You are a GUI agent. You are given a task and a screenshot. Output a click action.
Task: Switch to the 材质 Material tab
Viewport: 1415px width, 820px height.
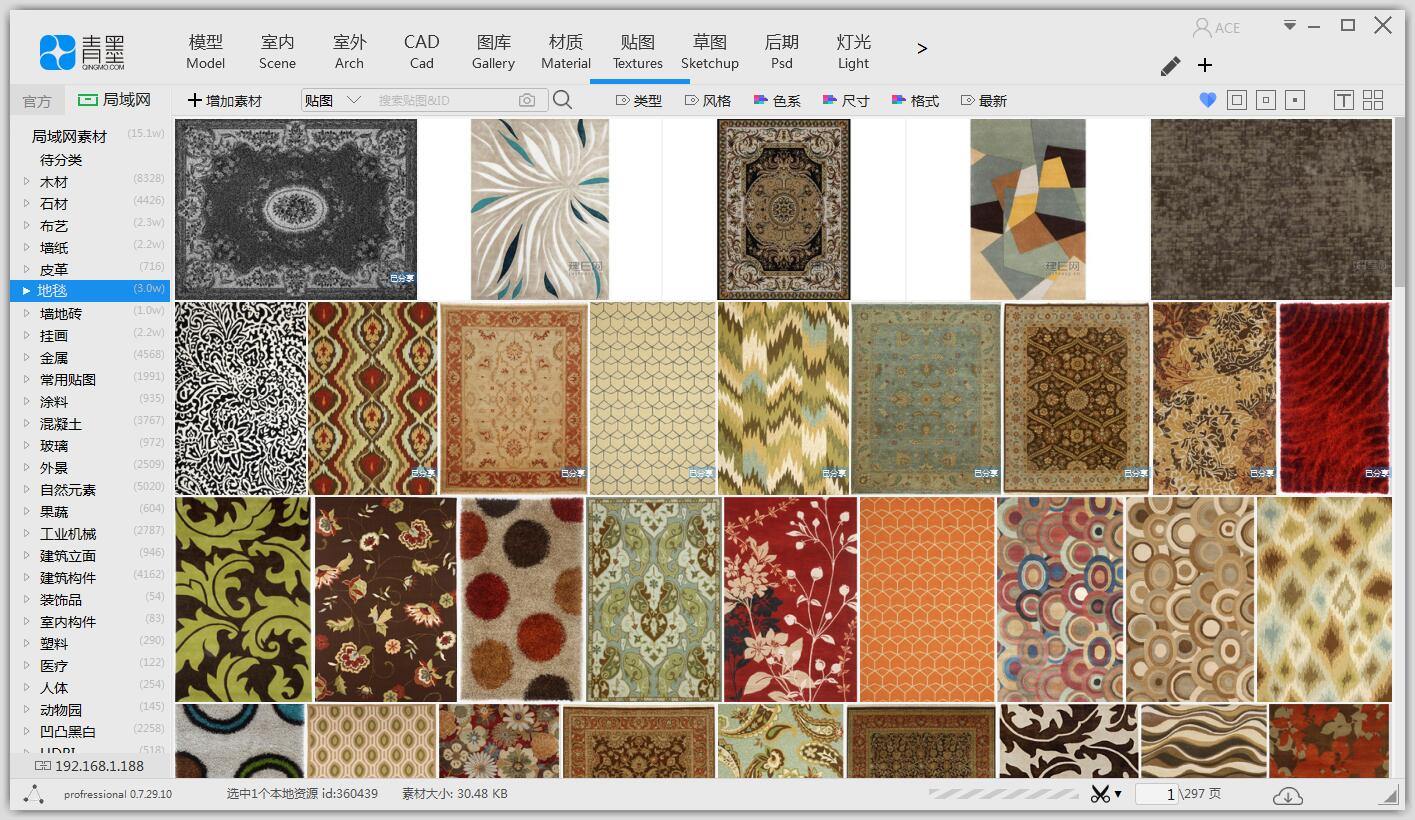(566, 51)
